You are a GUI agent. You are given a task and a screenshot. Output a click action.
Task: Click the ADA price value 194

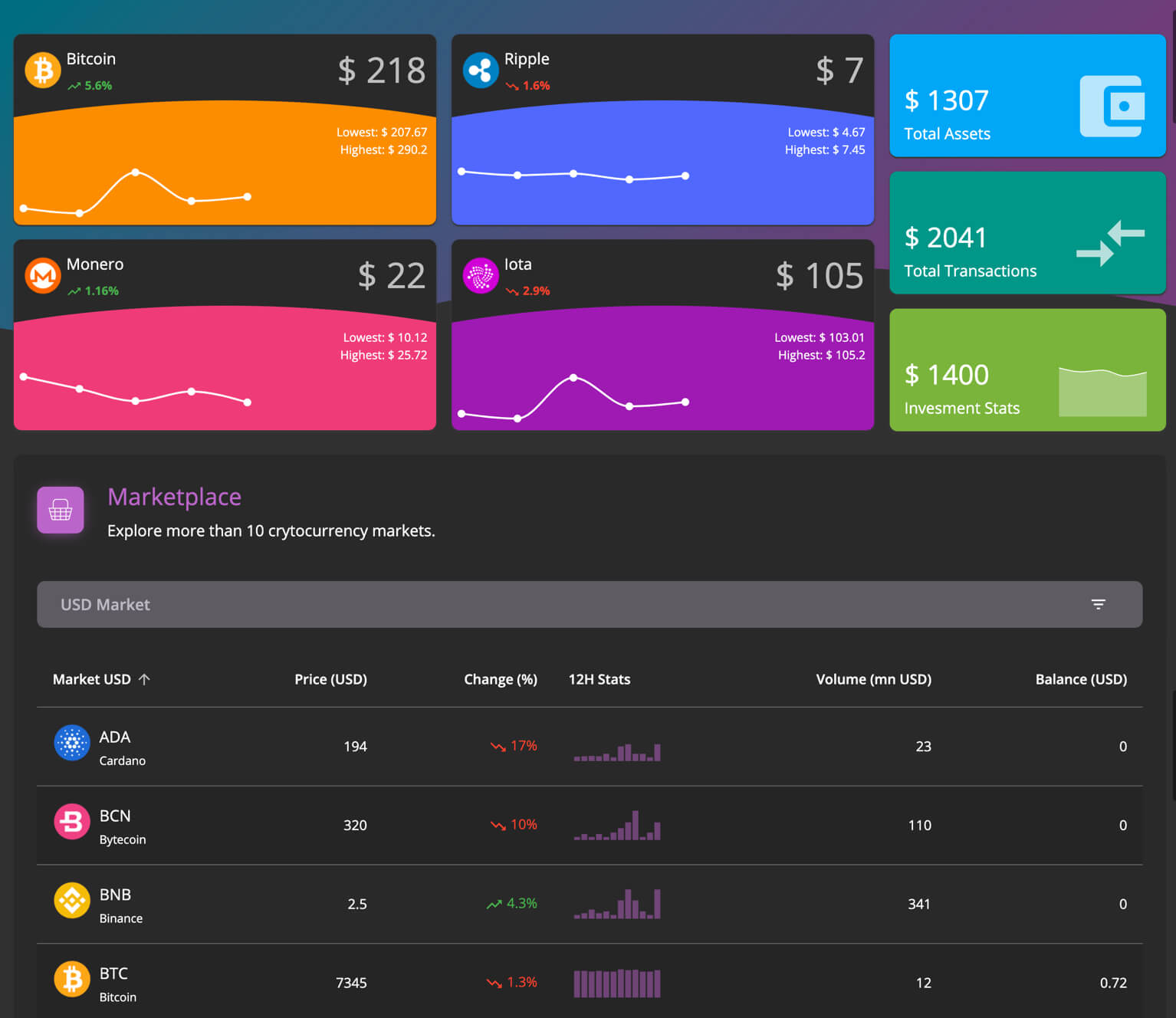tap(355, 747)
